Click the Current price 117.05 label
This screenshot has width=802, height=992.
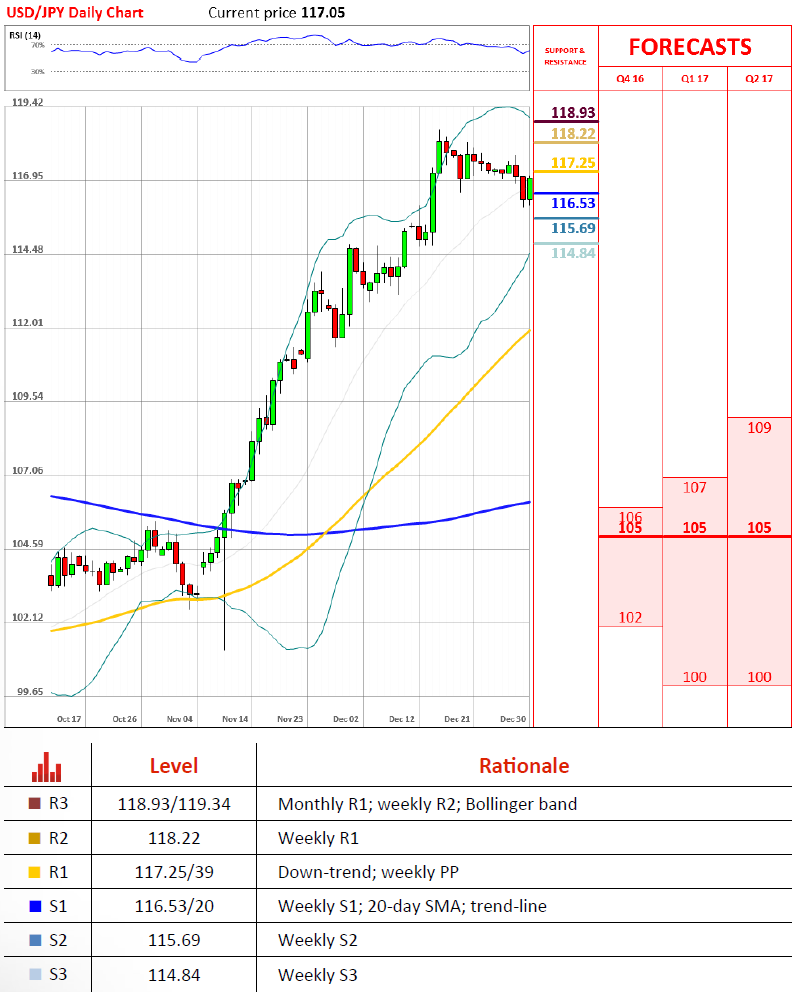[277, 13]
